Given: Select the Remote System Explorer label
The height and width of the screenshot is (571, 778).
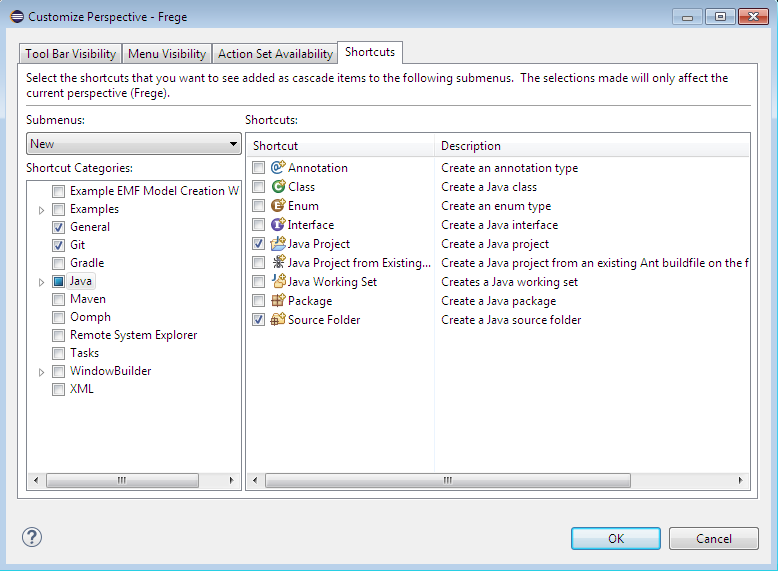Looking at the screenshot, I should click(133, 335).
